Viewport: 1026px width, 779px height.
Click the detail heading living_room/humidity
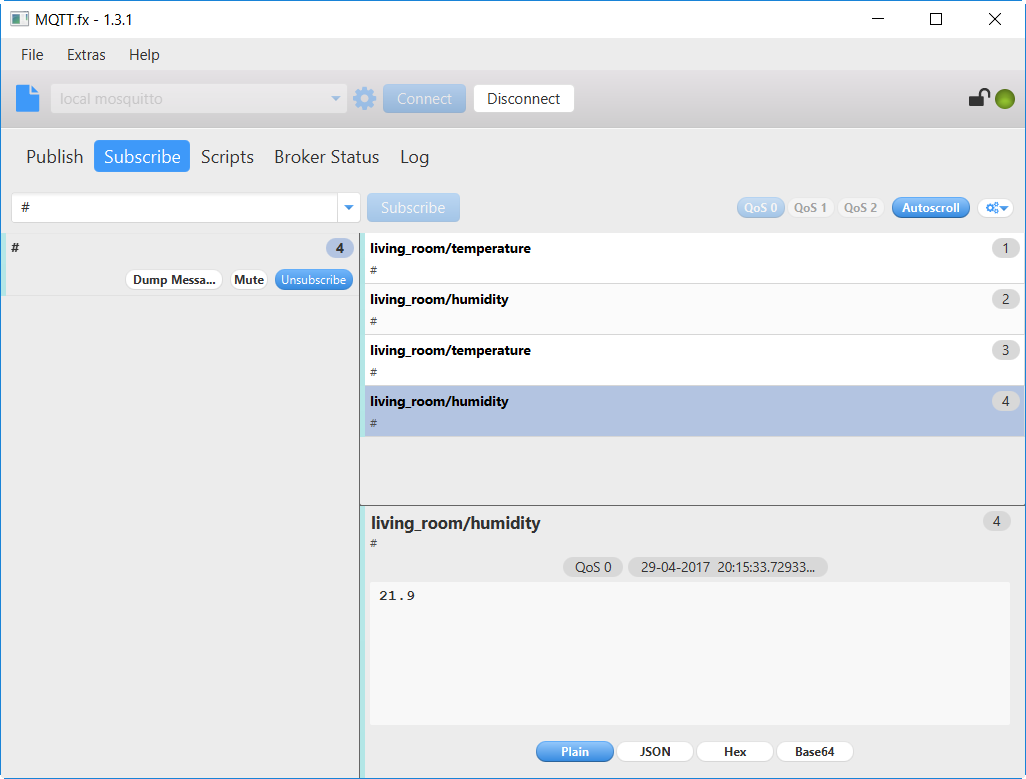coord(455,523)
